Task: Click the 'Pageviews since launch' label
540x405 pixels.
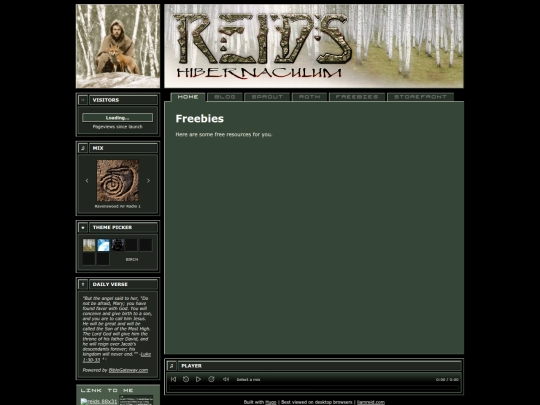Action: (x=117, y=127)
